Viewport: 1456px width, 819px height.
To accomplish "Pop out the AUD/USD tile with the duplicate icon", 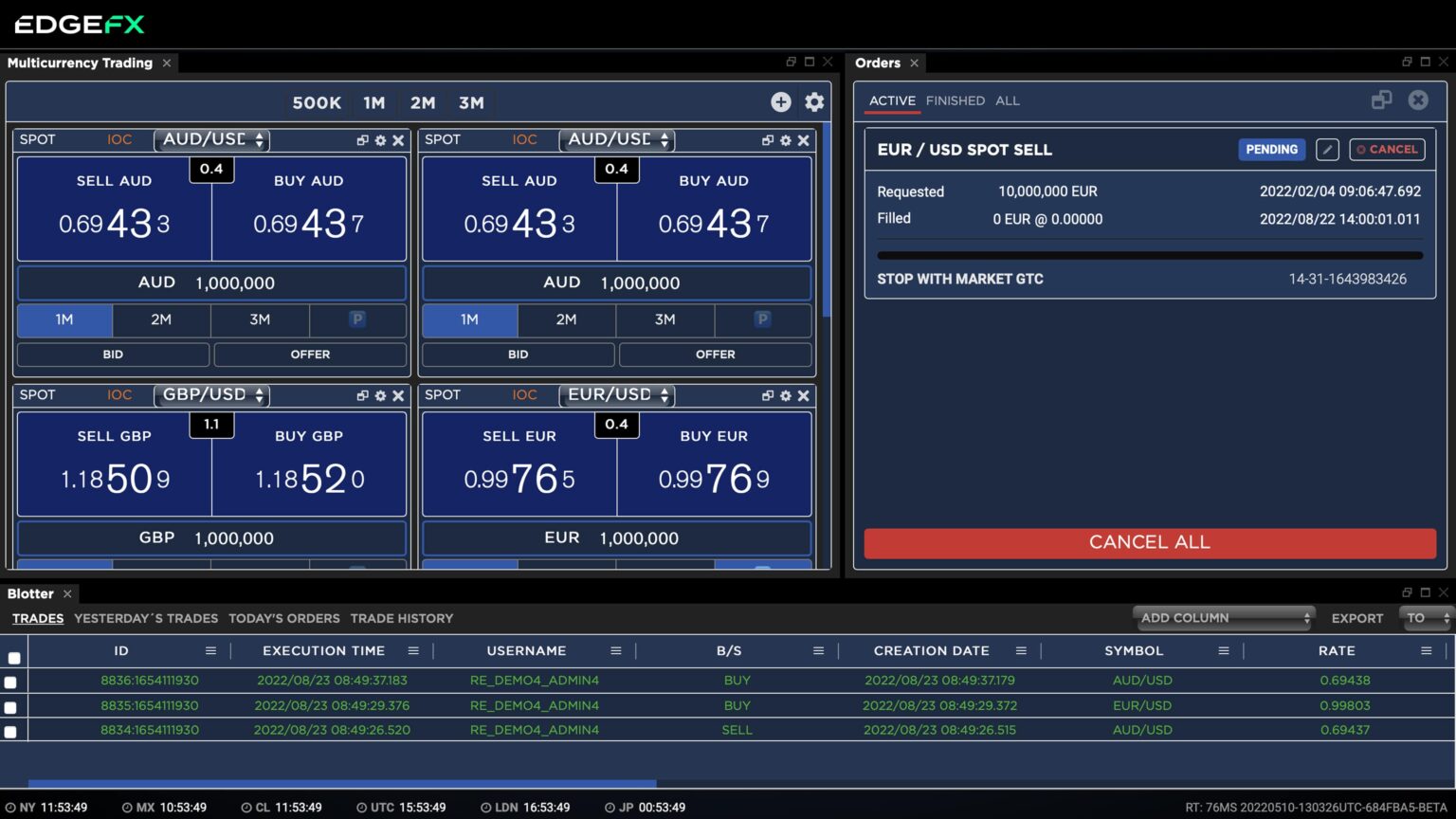I will 361,139.
